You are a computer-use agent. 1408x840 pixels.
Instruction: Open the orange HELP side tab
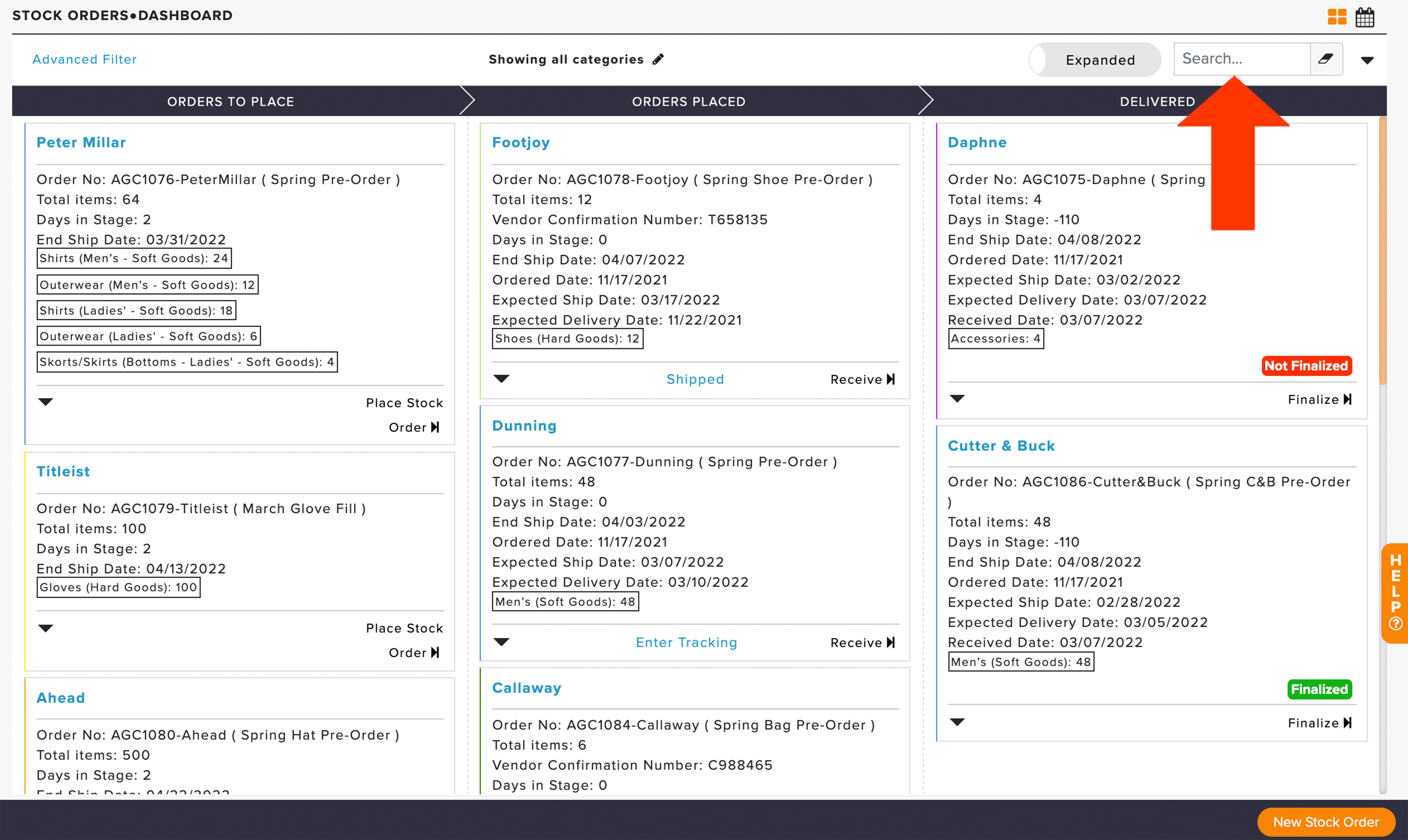tap(1395, 593)
